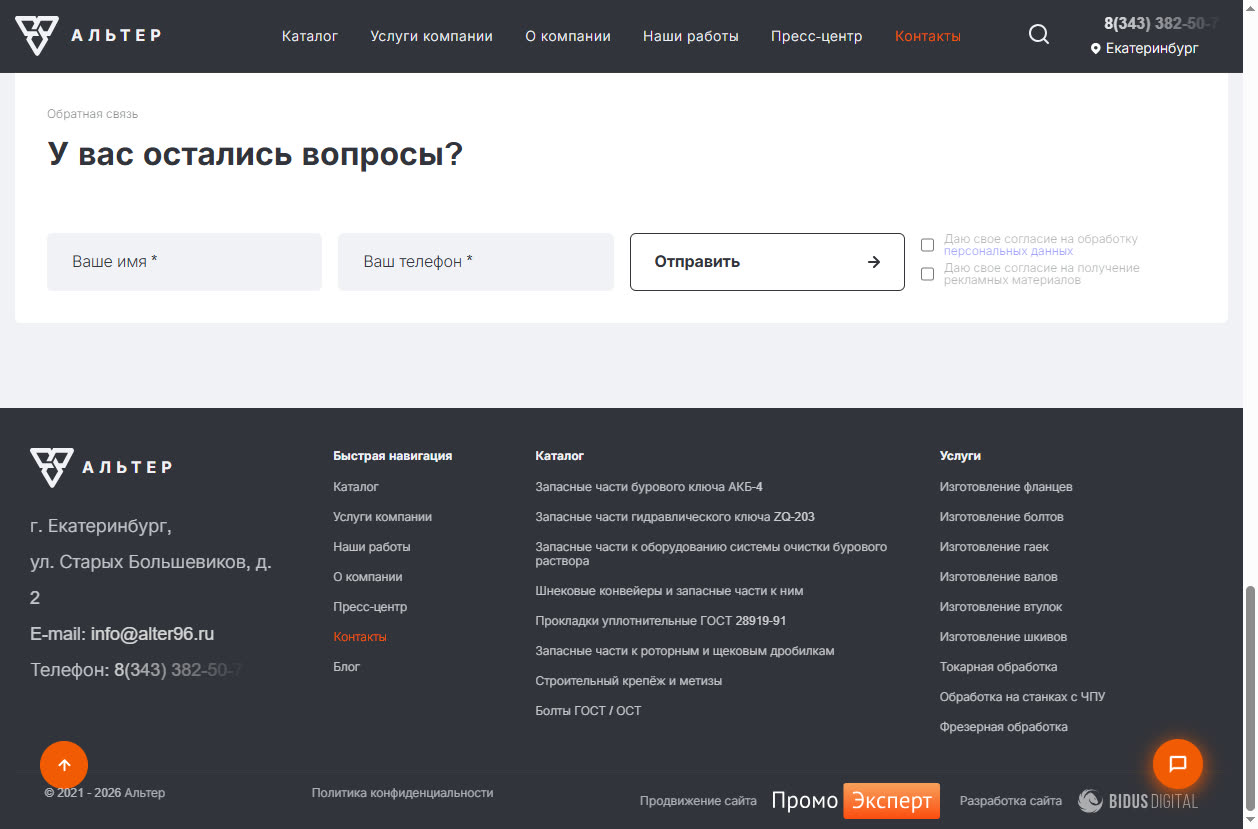Select the Екатеринбург city in the header
This screenshot has height=829, width=1258.
pos(1152,48)
